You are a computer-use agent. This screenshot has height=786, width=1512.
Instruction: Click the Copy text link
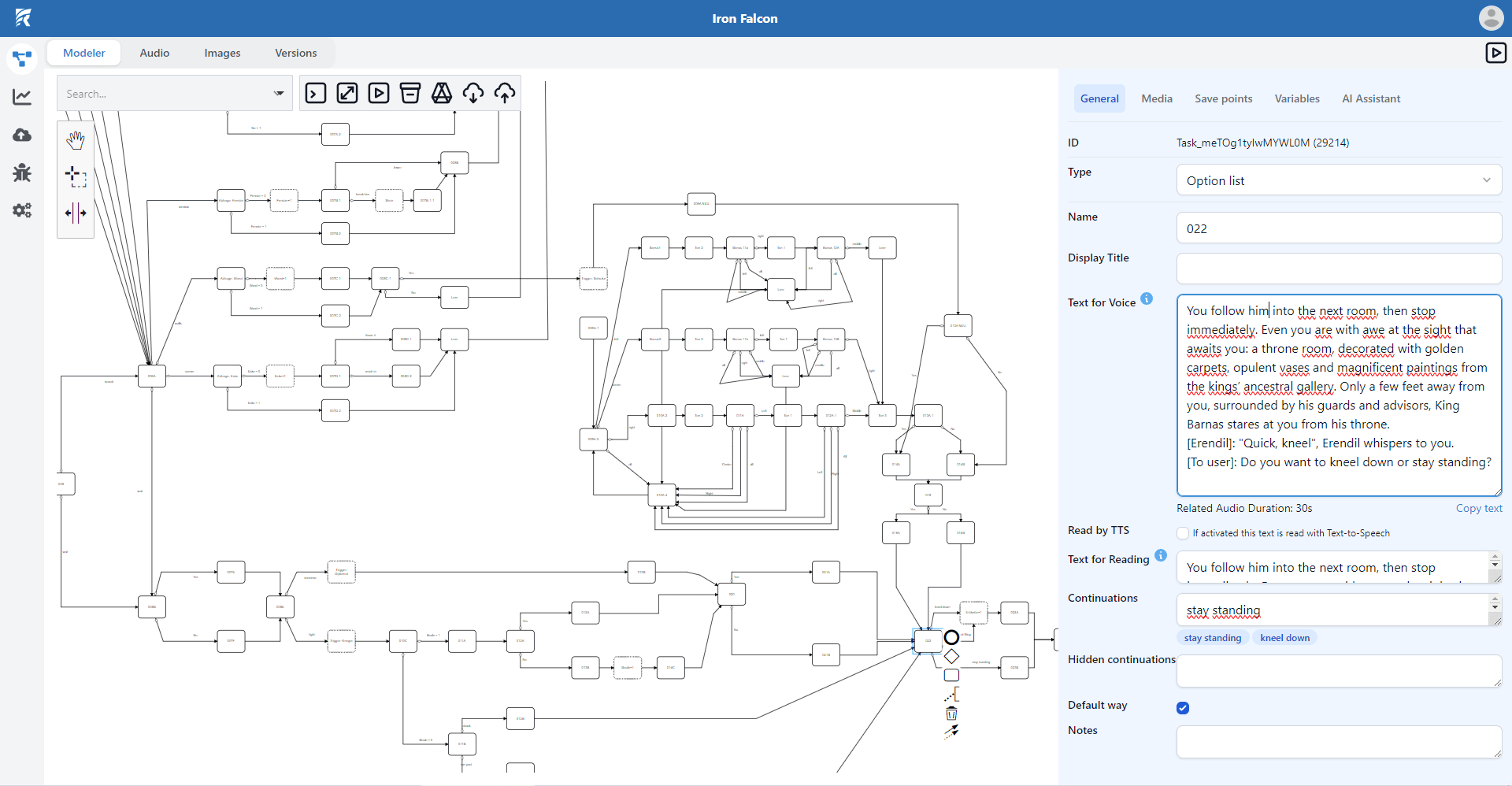[1479, 508]
